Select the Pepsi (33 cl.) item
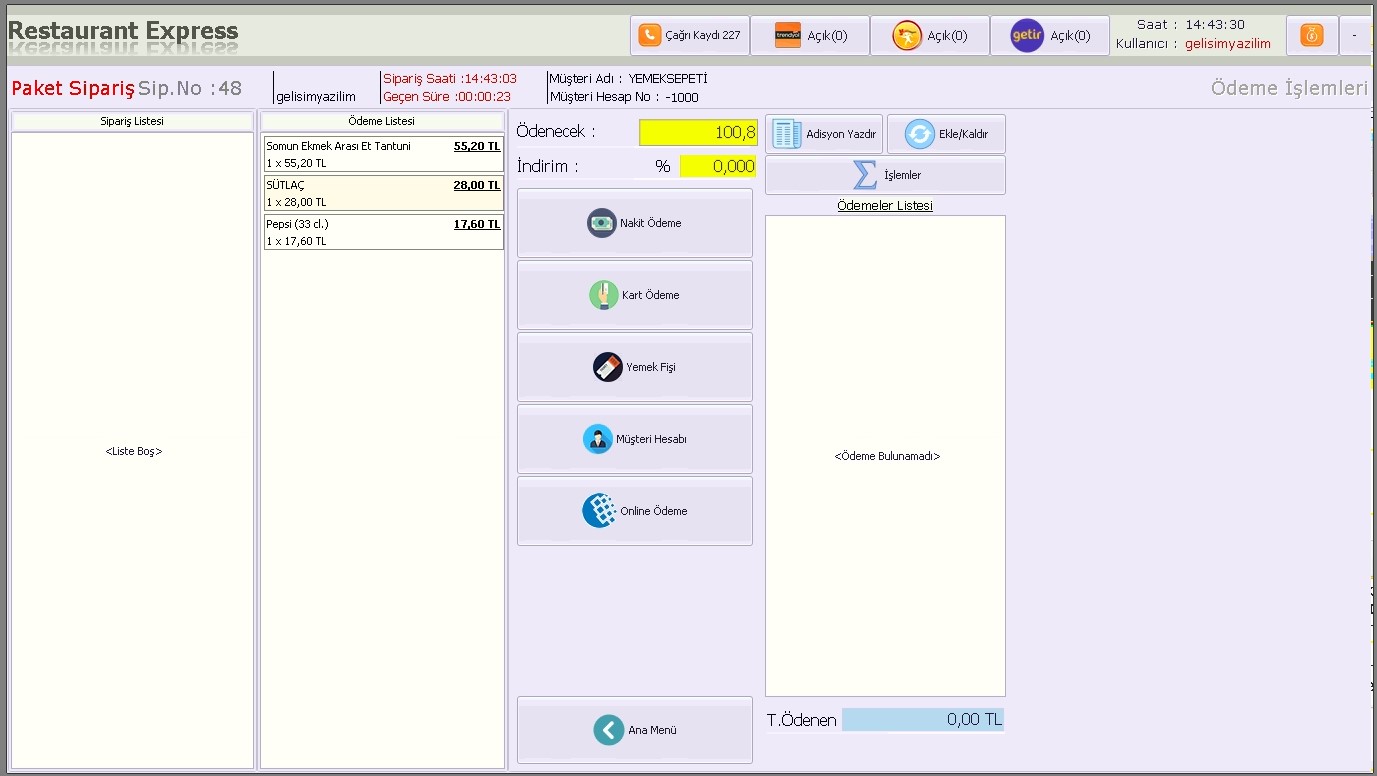 (383, 232)
